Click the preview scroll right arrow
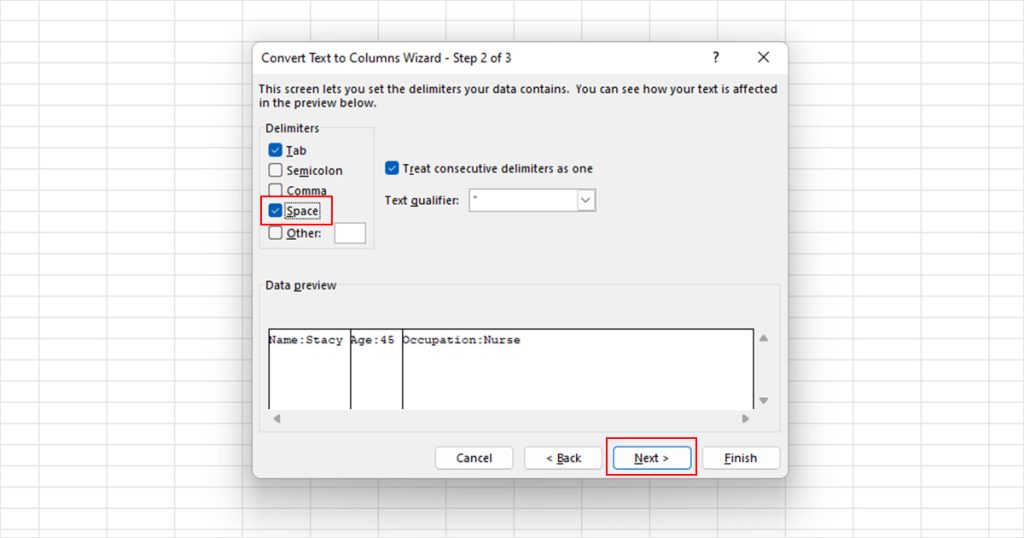This screenshot has width=1024, height=538. [x=745, y=419]
